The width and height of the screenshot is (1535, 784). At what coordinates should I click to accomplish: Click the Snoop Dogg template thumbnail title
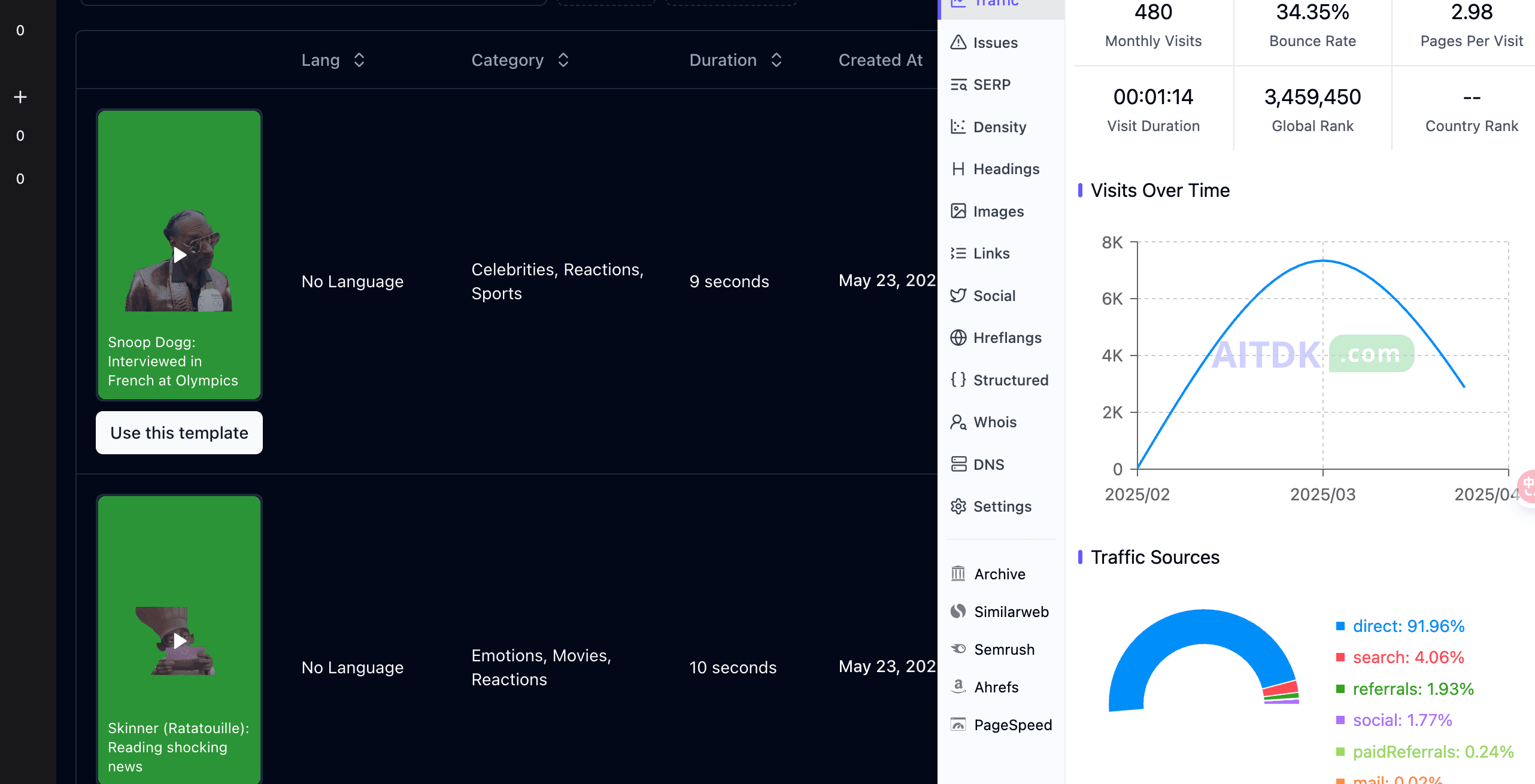coord(173,361)
